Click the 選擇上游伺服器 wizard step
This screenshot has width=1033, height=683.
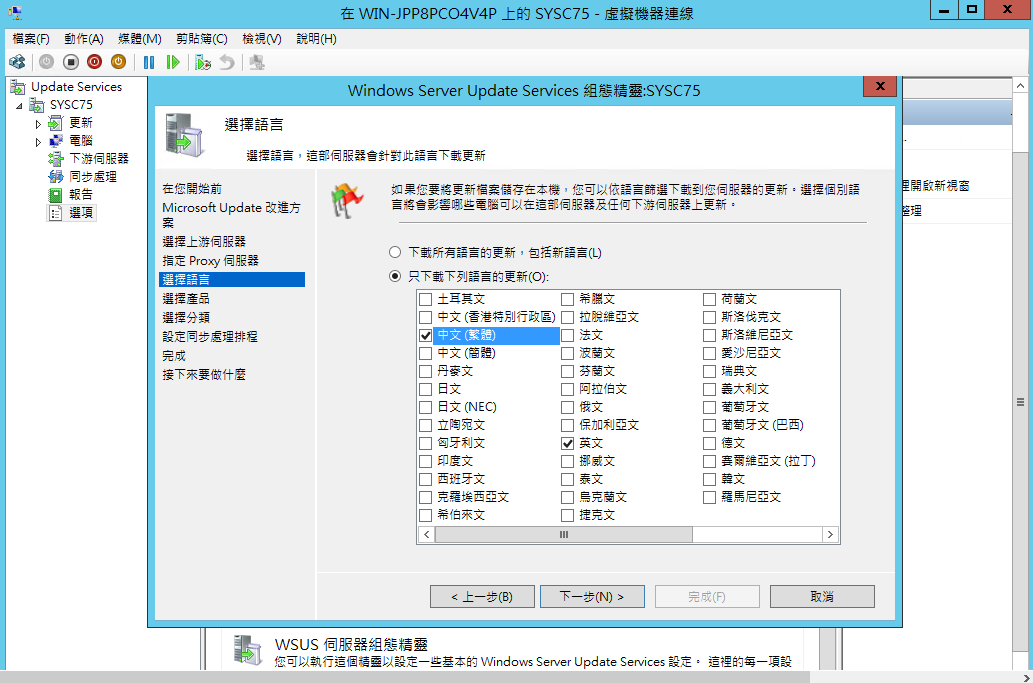click(x=204, y=242)
